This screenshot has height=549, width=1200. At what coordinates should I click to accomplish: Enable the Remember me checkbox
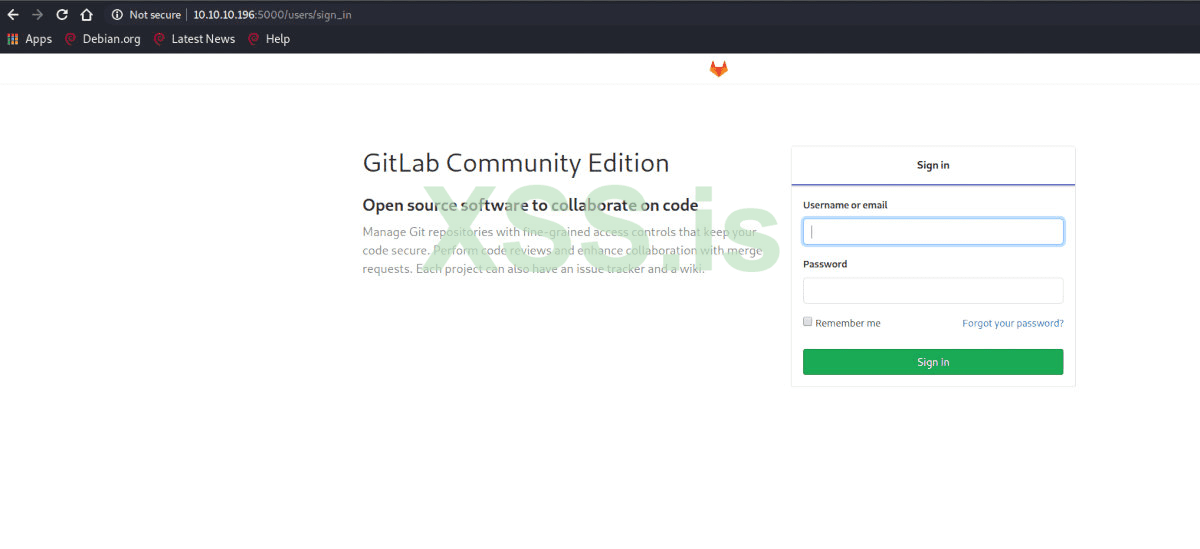click(x=808, y=322)
